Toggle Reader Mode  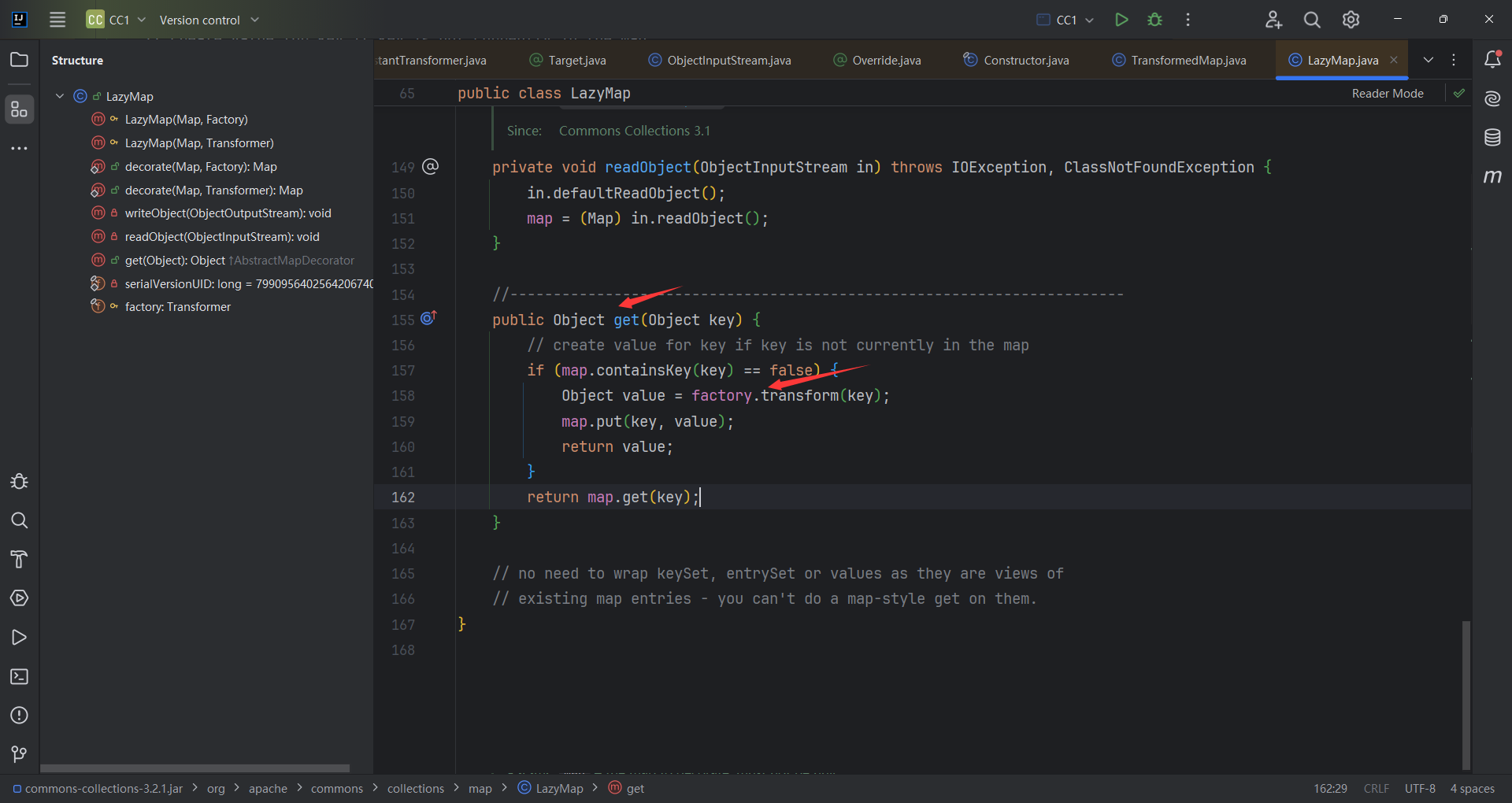1388,93
